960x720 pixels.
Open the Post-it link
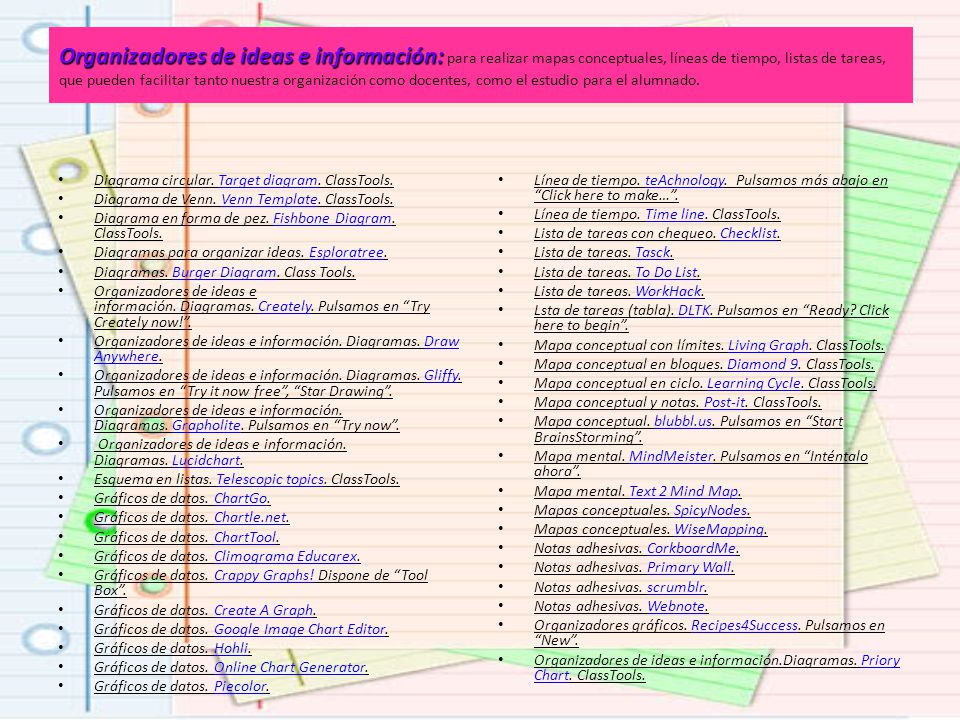coord(724,402)
